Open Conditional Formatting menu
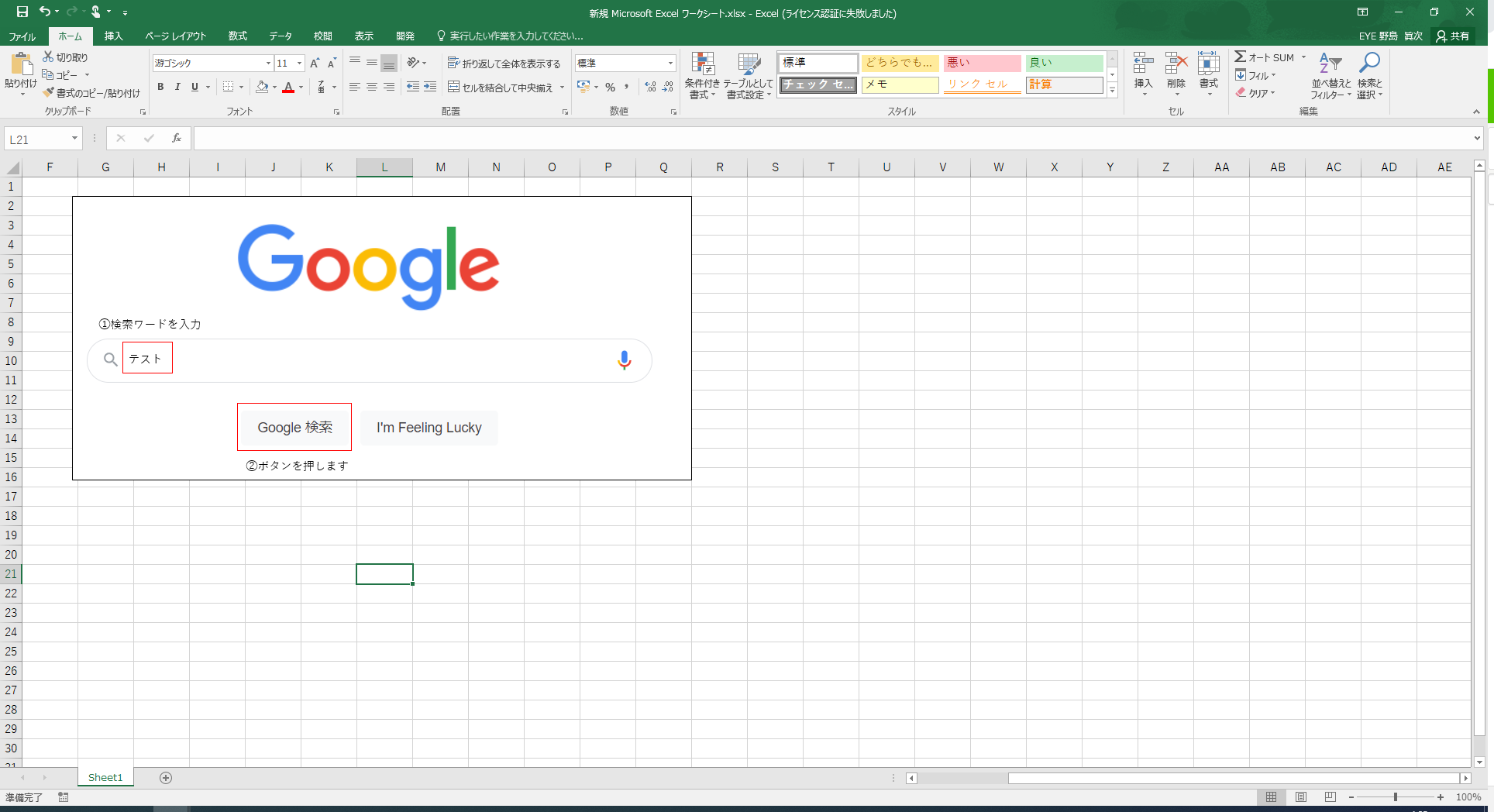The width and height of the screenshot is (1494, 812). [702, 76]
